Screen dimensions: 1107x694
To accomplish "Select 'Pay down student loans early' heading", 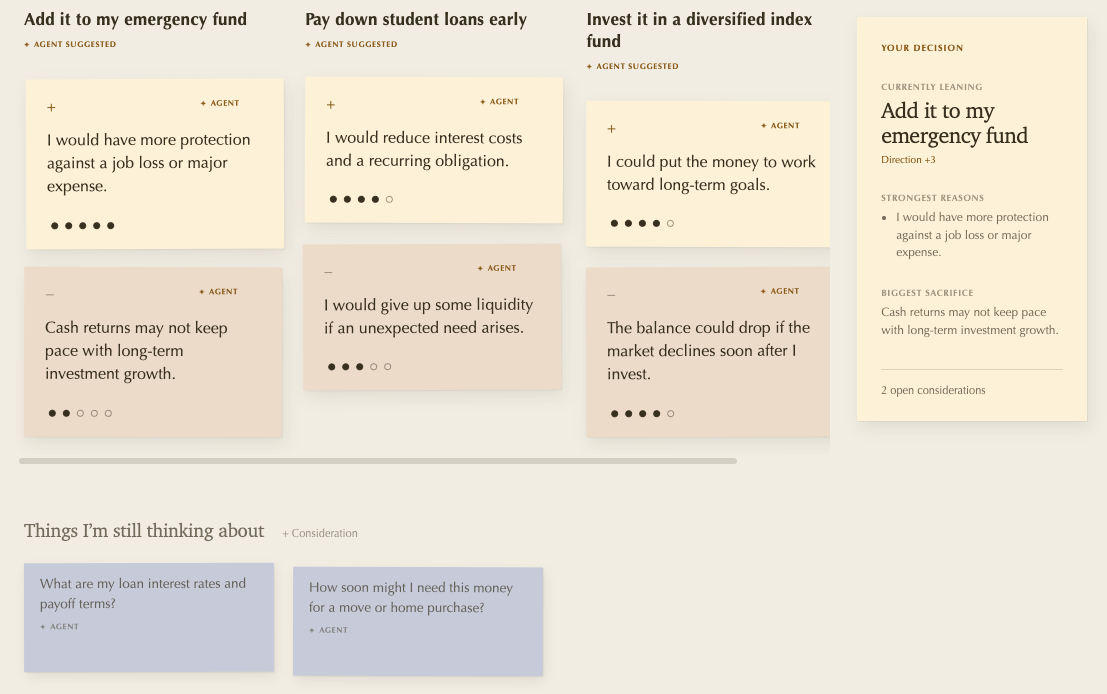I will (x=416, y=19).
